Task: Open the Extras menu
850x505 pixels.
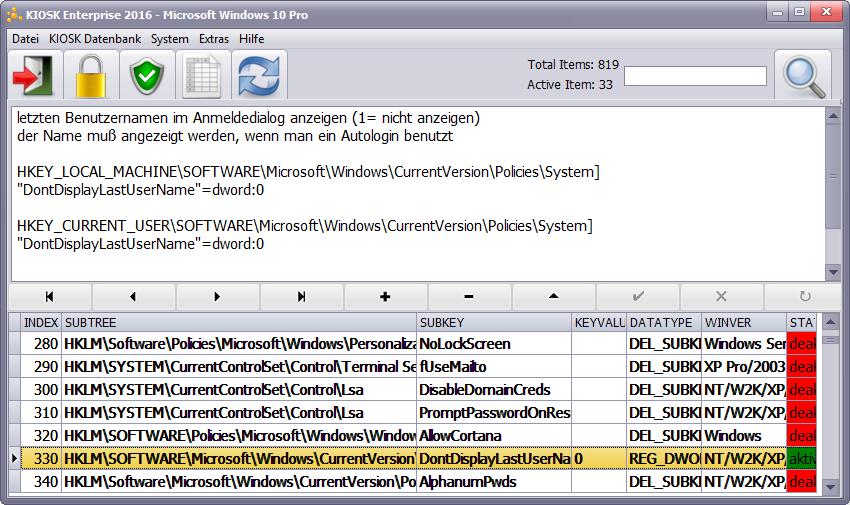Action: tap(214, 39)
